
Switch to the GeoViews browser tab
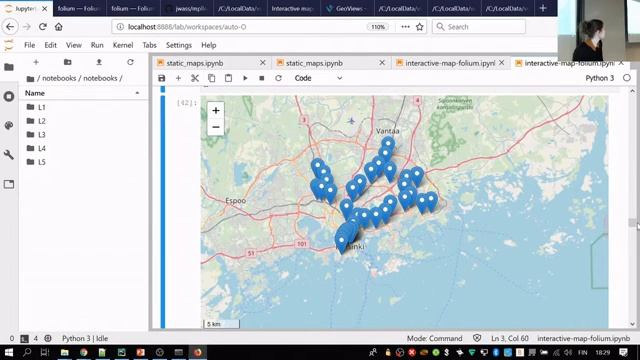click(x=346, y=8)
